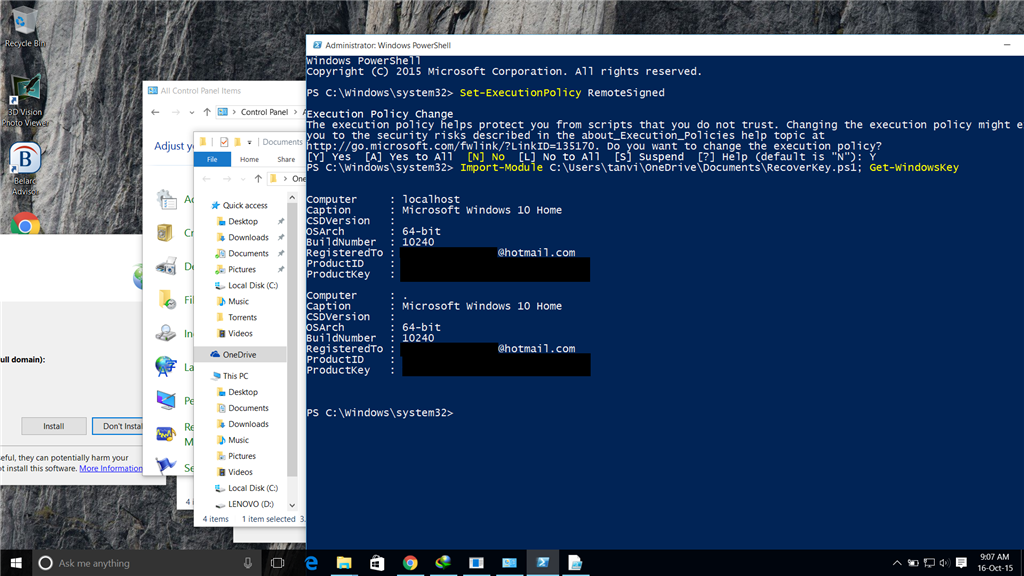1024x576 pixels.
Task: Launch Google Chrome from the desktop
Action: [x=25, y=223]
